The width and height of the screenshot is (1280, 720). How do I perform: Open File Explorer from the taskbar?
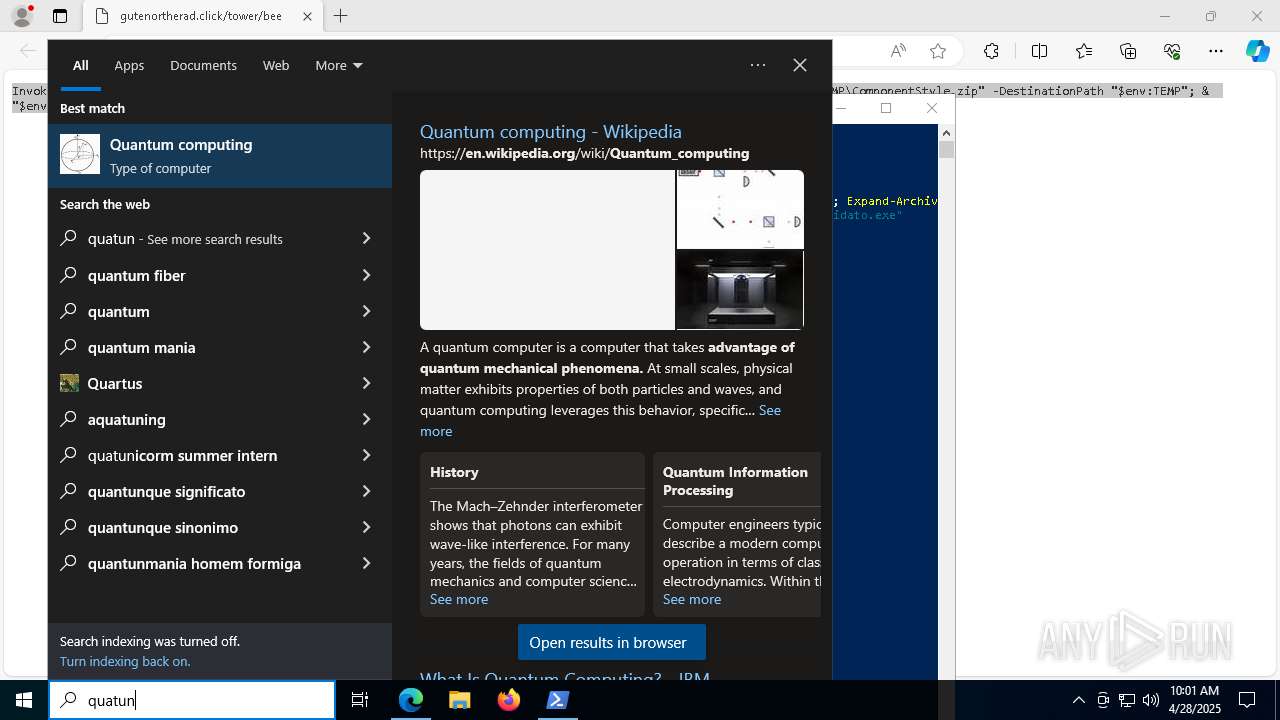click(x=460, y=700)
